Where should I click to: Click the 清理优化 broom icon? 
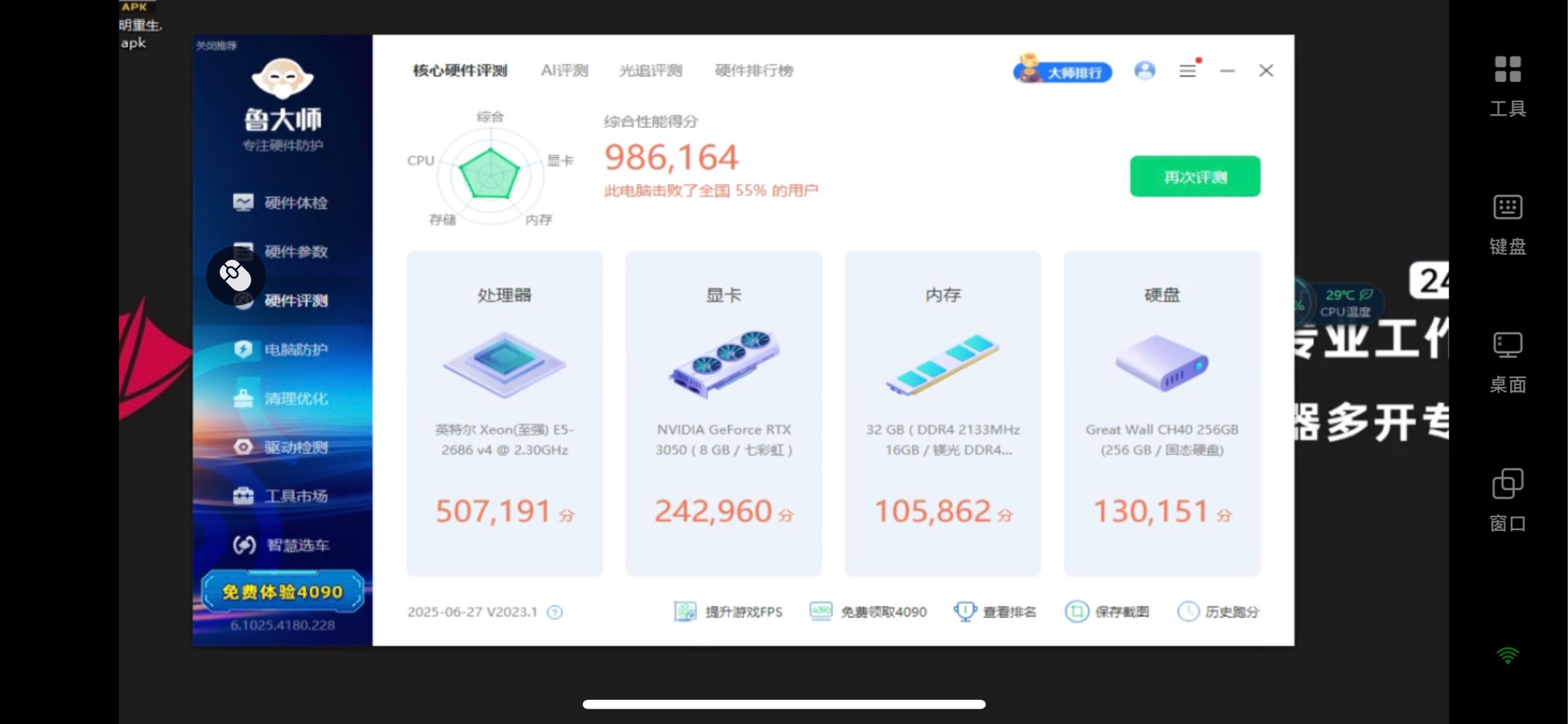click(x=243, y=398)
